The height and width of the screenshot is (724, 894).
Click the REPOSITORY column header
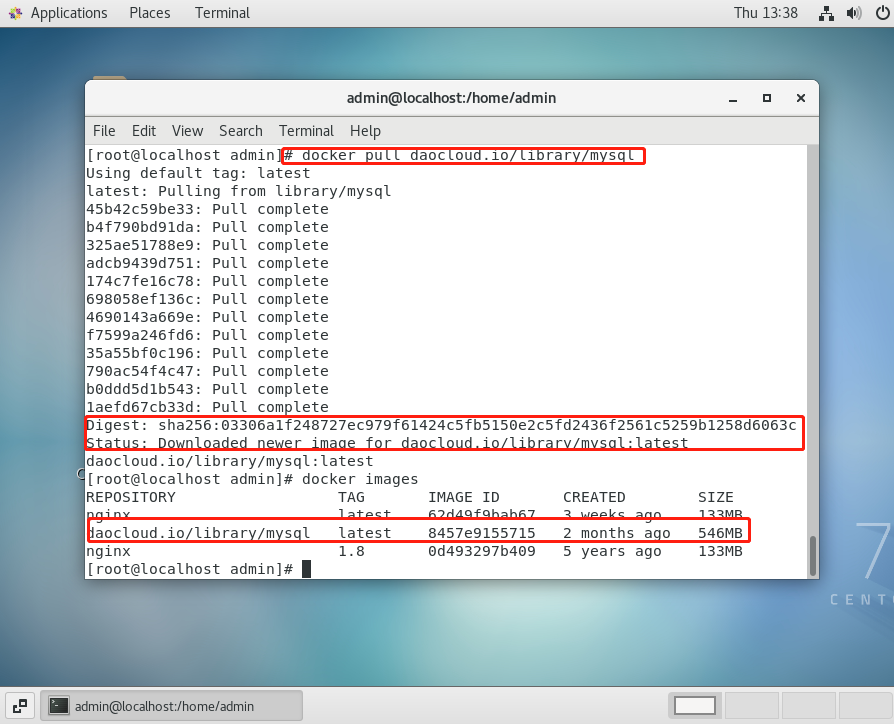pos(131,497)
